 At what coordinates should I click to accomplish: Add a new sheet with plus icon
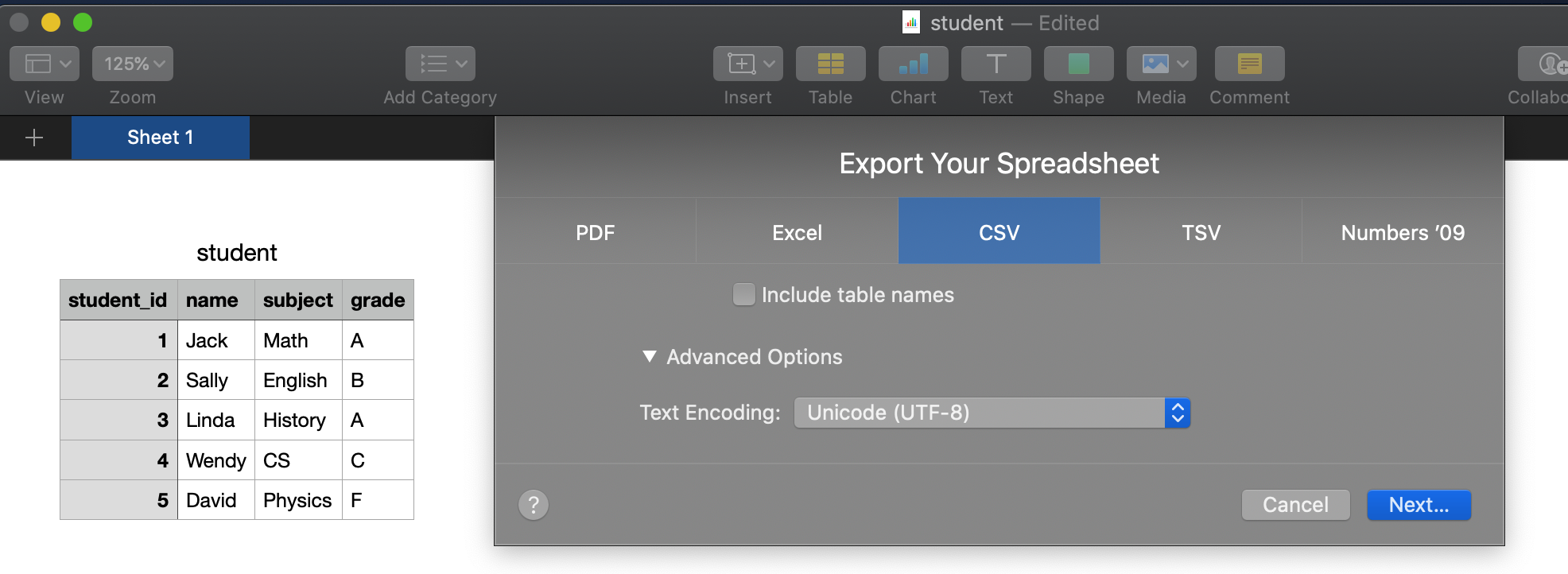pyautogui.click(x=34, y=138)
